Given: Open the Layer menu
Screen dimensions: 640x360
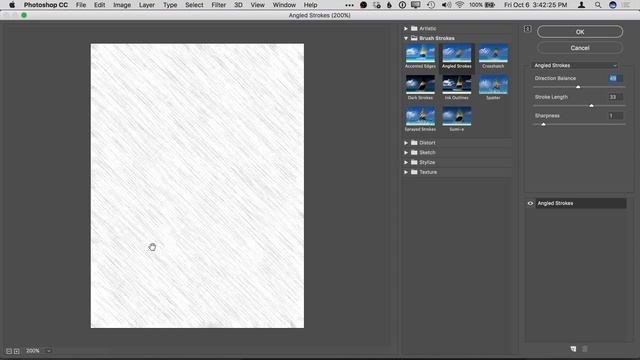Looking at the screenshot, I should (x=147, y=5).
